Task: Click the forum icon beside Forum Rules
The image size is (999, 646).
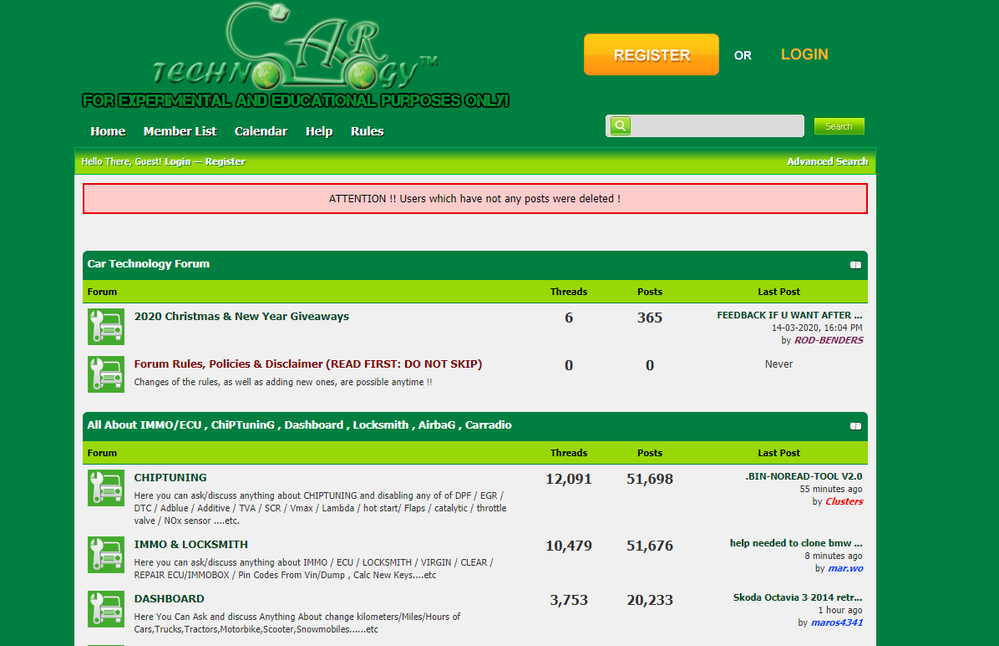Action: [x=105, y=373]
